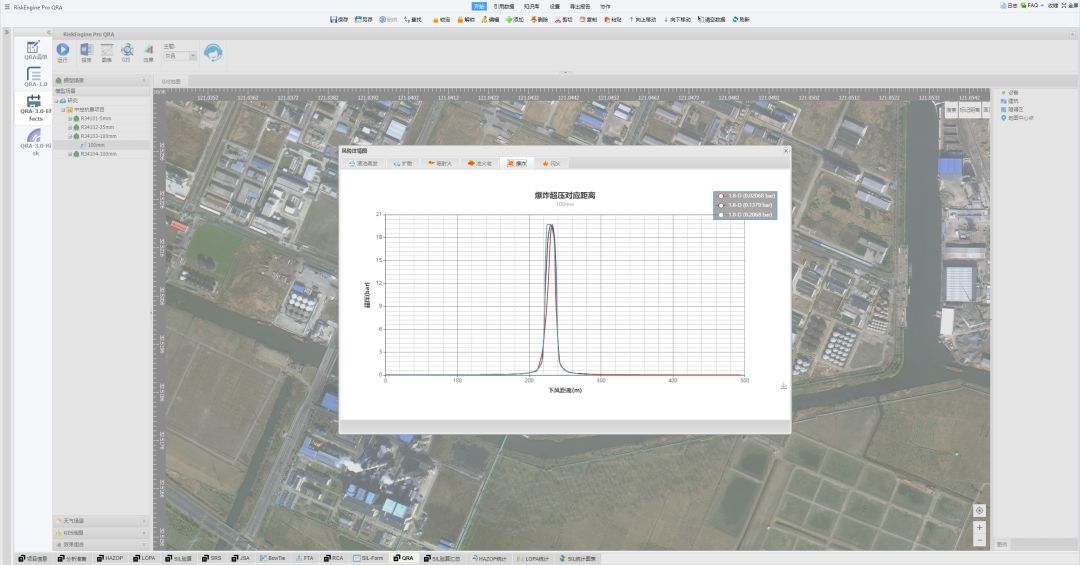This screenshot has width=1080, height=565.
Task: Collapse the R34103-100mm tree node
Action: pyautogui.click(x=70, y=135)
